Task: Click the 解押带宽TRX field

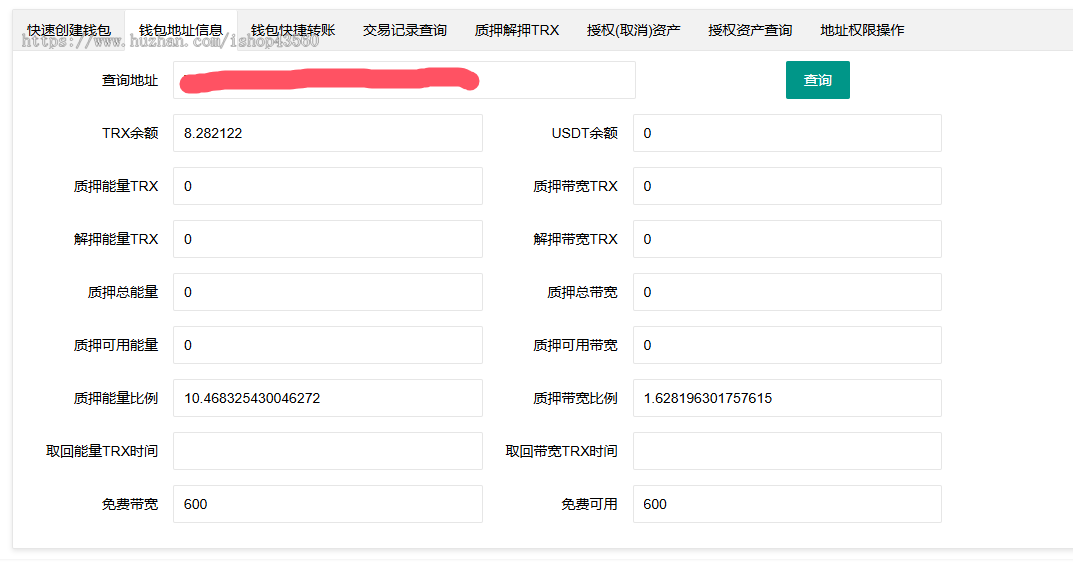Action: (787, 239)
